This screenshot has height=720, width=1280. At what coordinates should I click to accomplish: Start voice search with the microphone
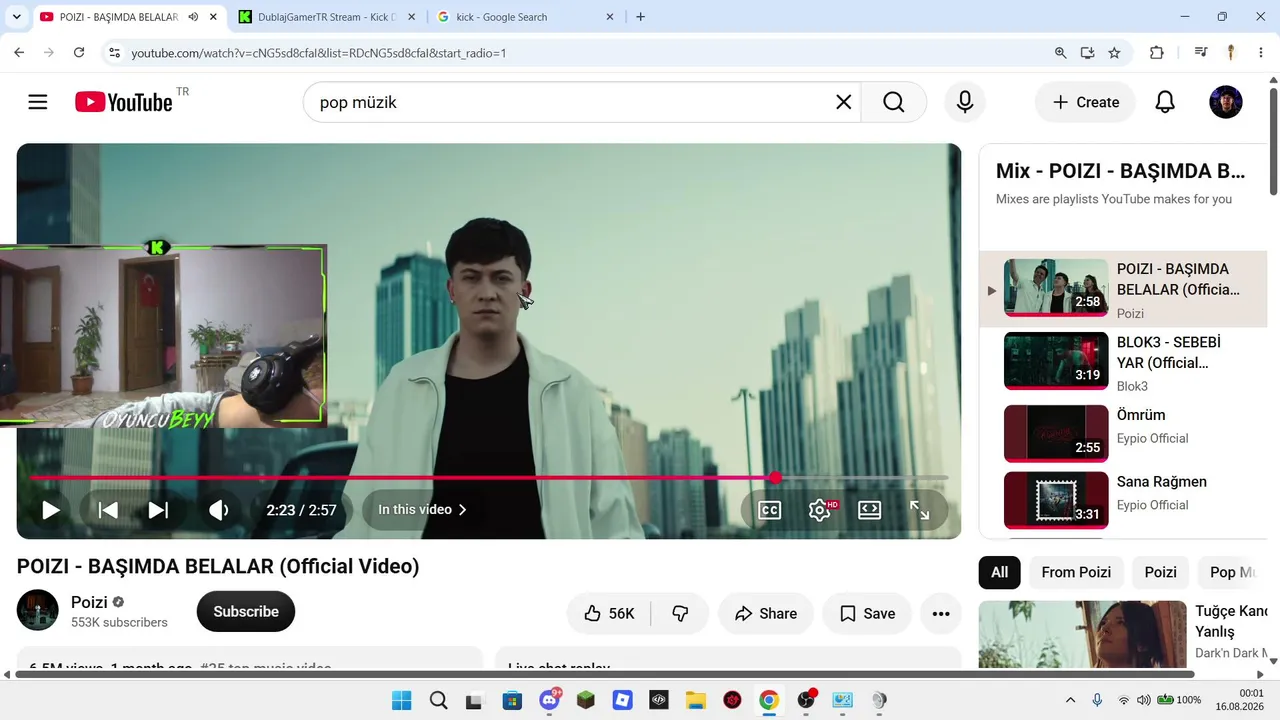(x=965, y=102)
